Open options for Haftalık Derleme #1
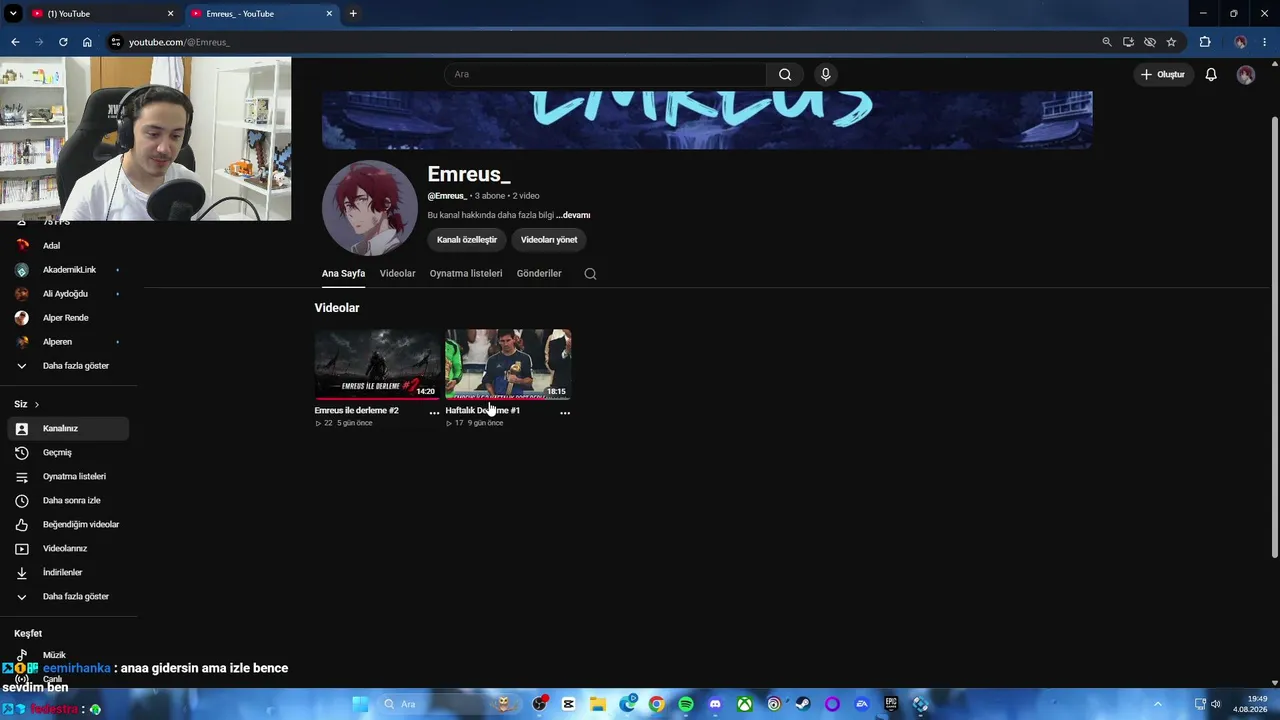 coord(565,413)
